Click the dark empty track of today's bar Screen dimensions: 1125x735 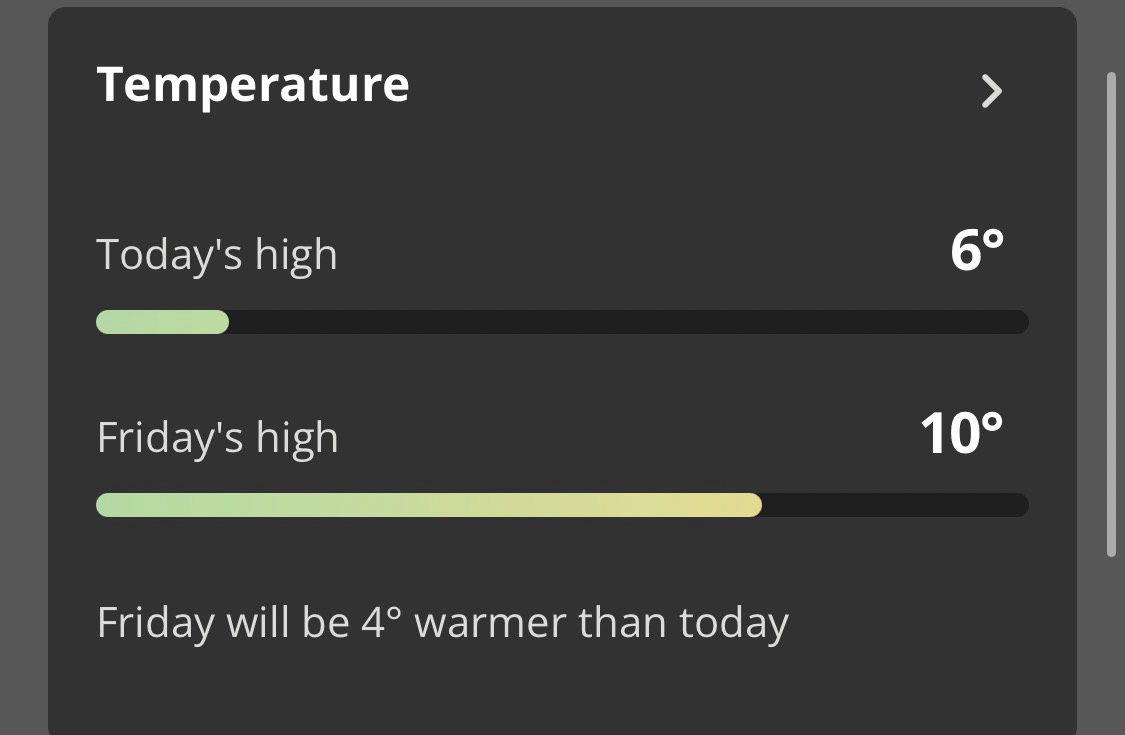pos(628,322)
